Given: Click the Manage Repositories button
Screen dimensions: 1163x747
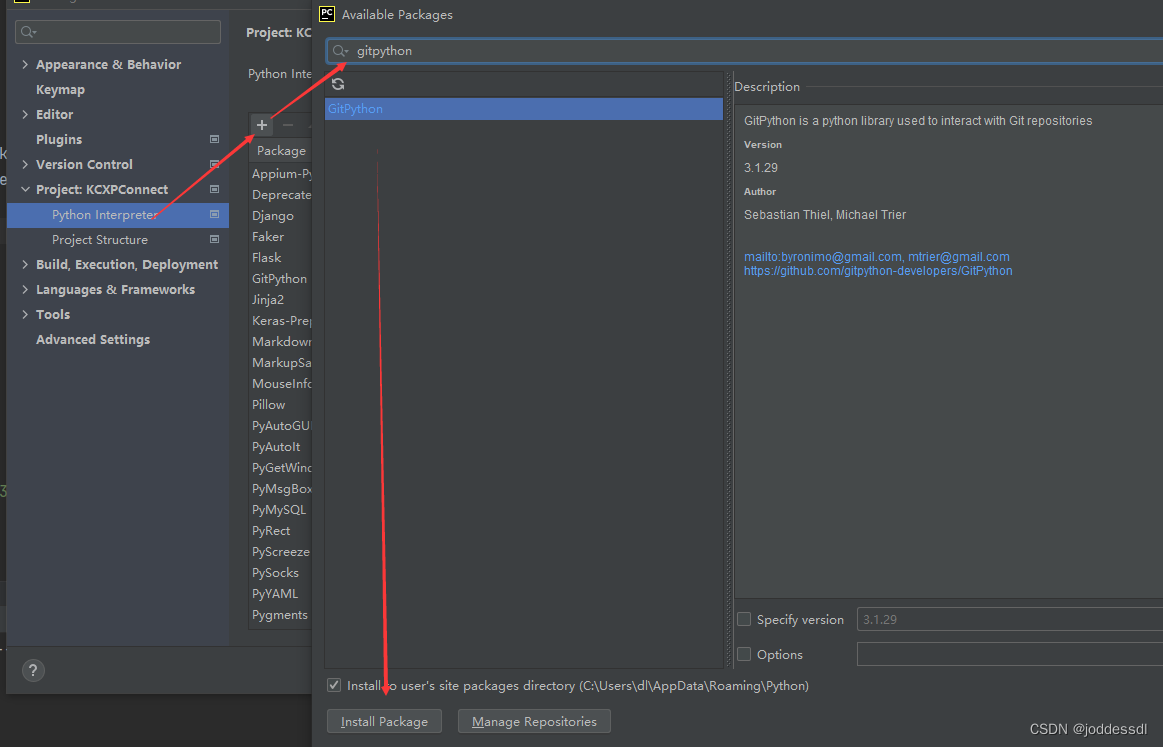Looking at the screenshot, I should point(534,721).
